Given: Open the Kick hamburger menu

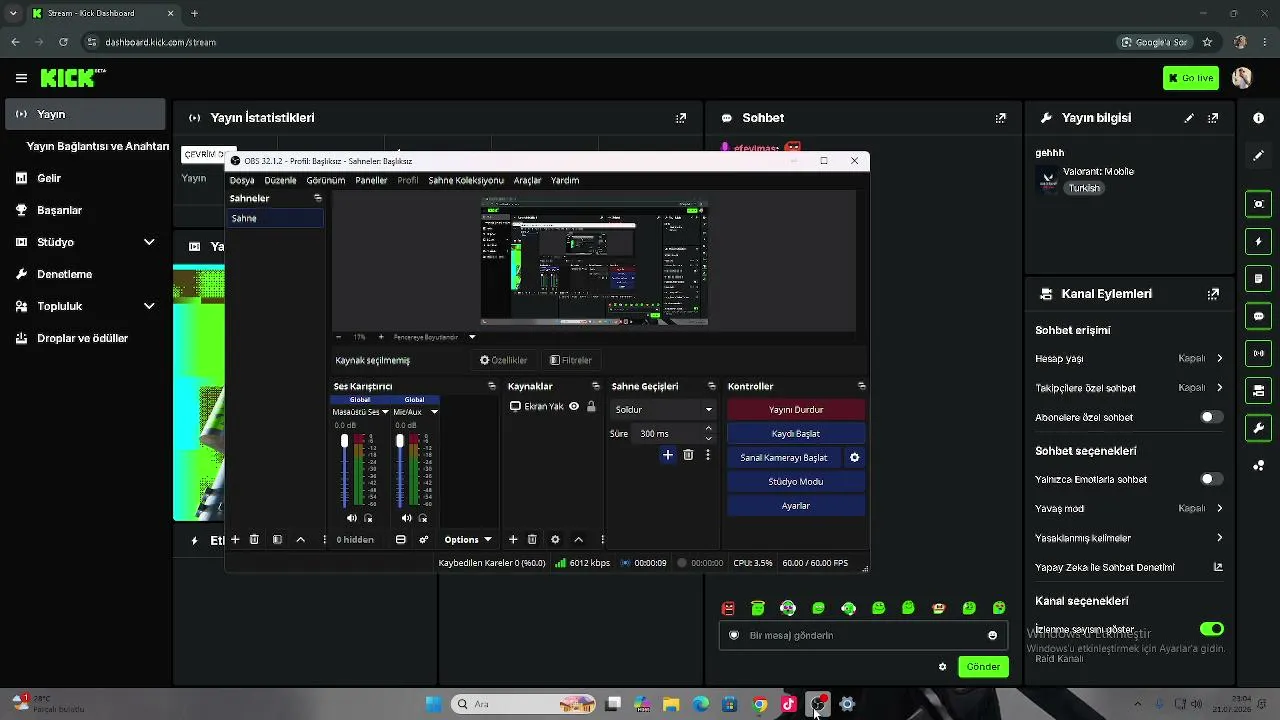Looking at the screenshot, I should tap(21, 78).
